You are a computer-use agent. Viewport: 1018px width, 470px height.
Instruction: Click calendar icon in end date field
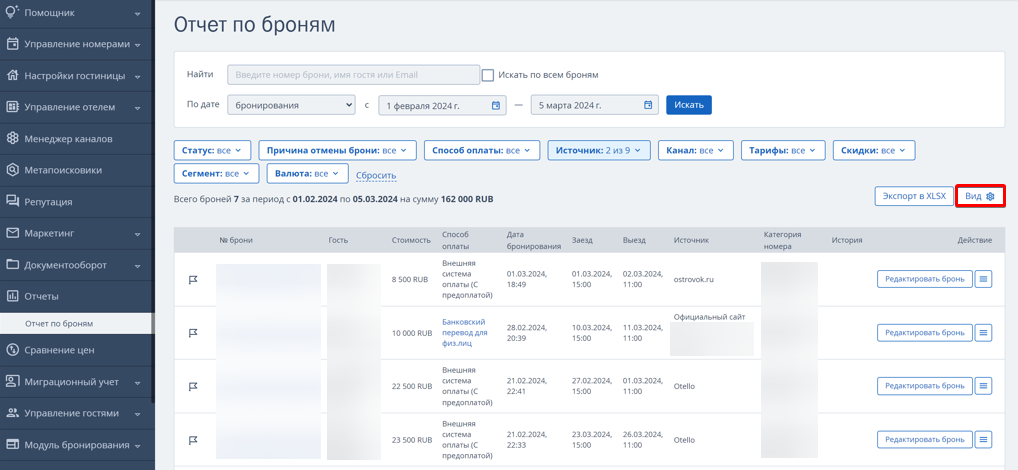(x=647, y=105)
